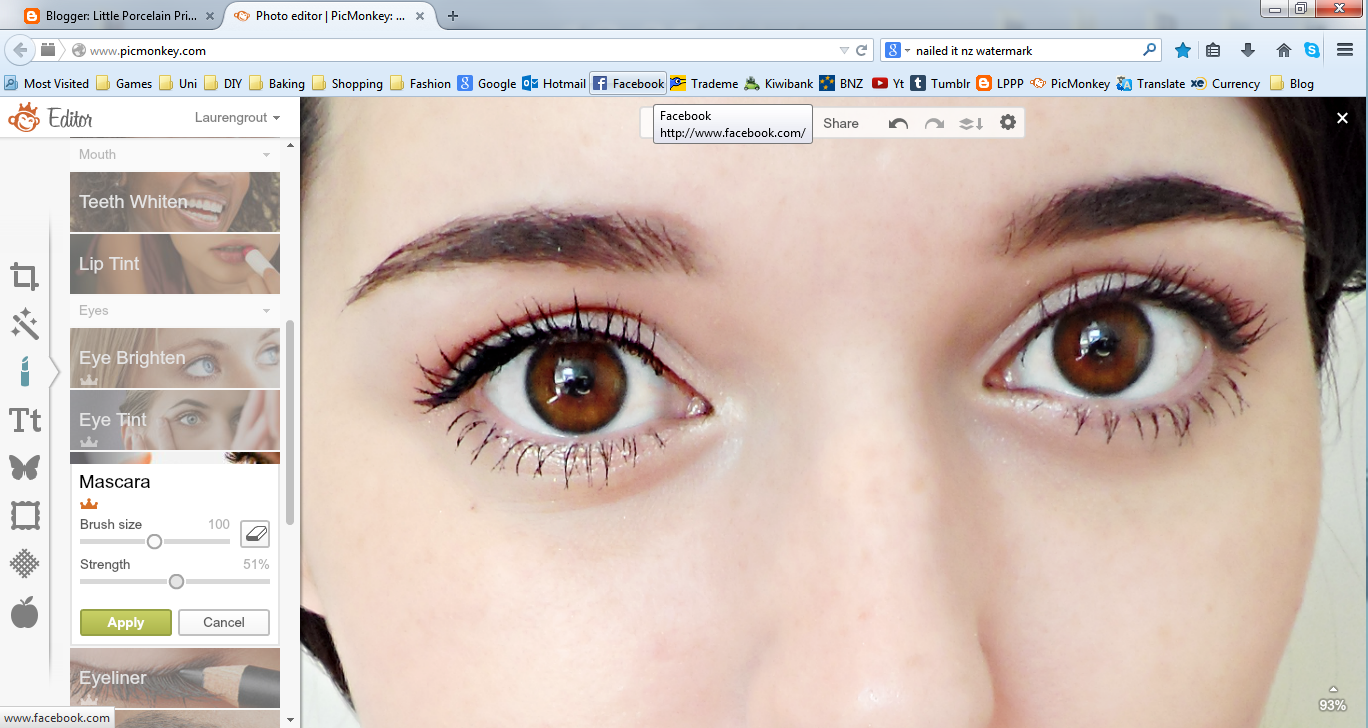Open the settings gear in editor toolbar
Viewport: 1368px width, 728px height.
click(x=1007, y=122)
